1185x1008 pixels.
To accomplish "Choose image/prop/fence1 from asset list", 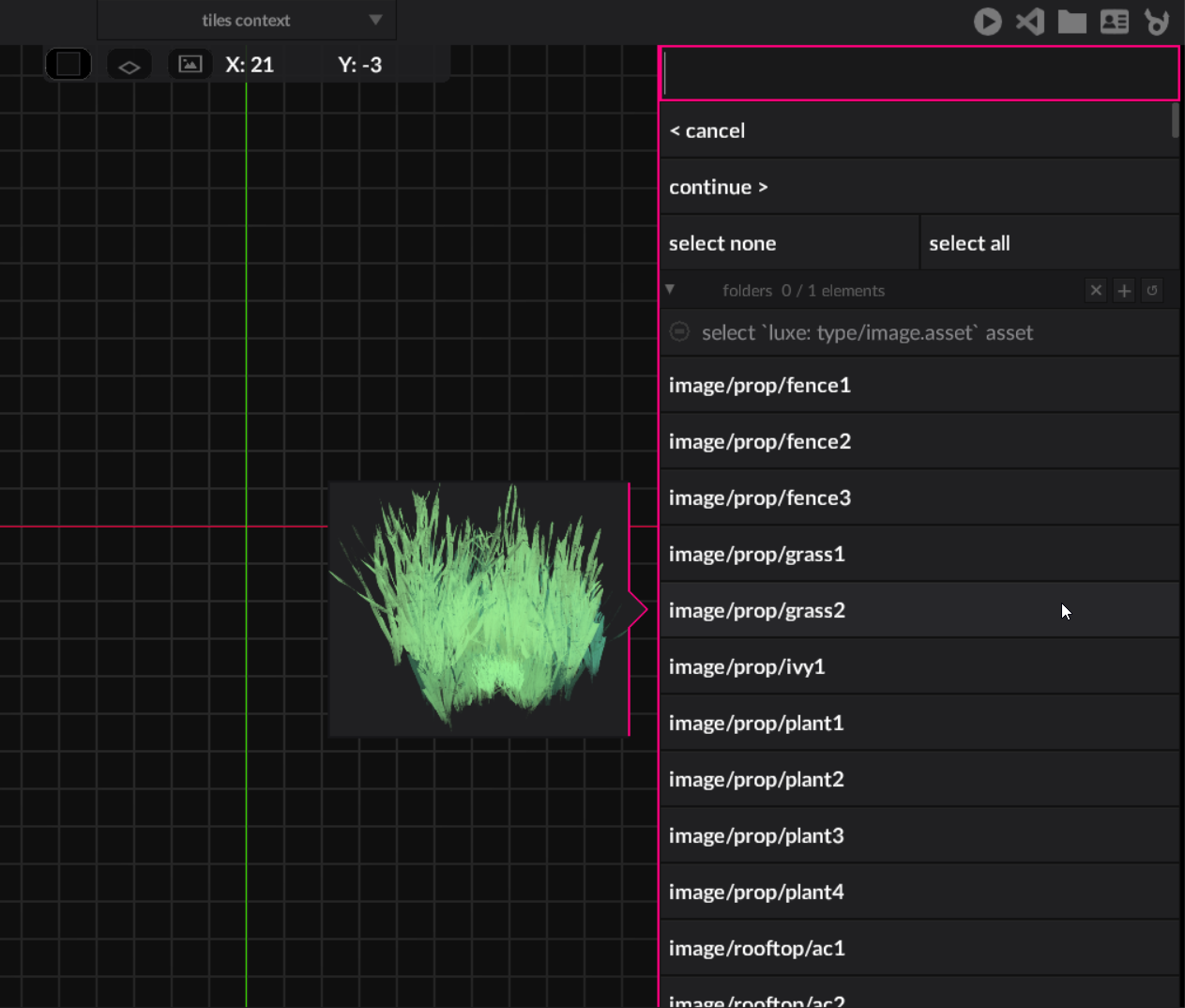I will tap(759, 386).
